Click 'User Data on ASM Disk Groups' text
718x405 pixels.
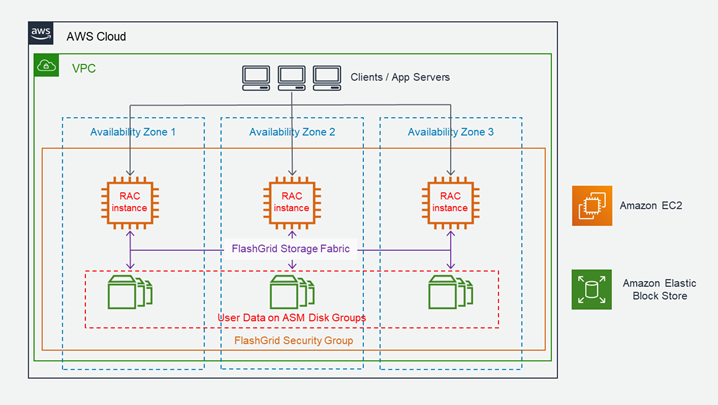coord(292,317)
